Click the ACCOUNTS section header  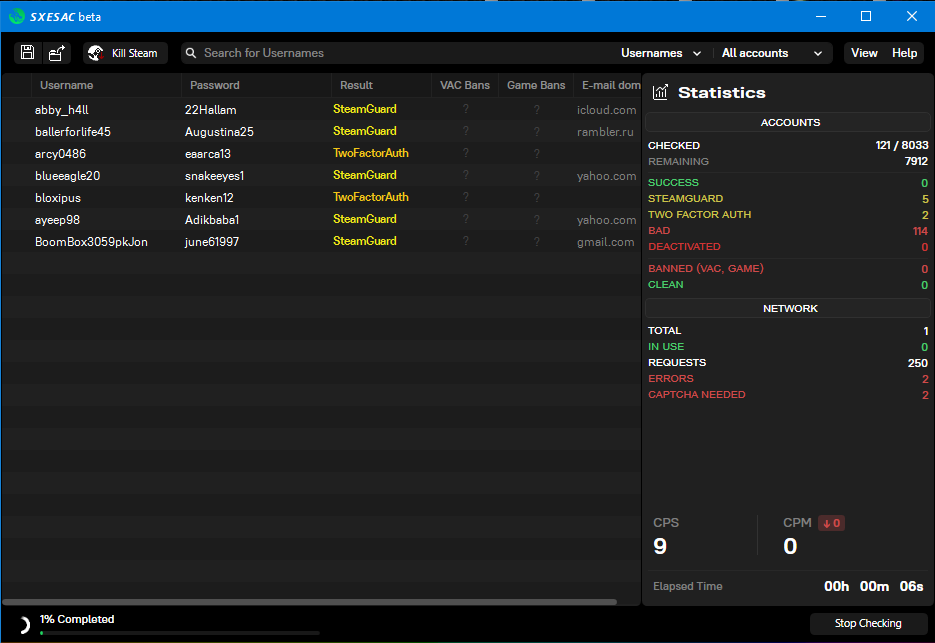click(790, 122)
